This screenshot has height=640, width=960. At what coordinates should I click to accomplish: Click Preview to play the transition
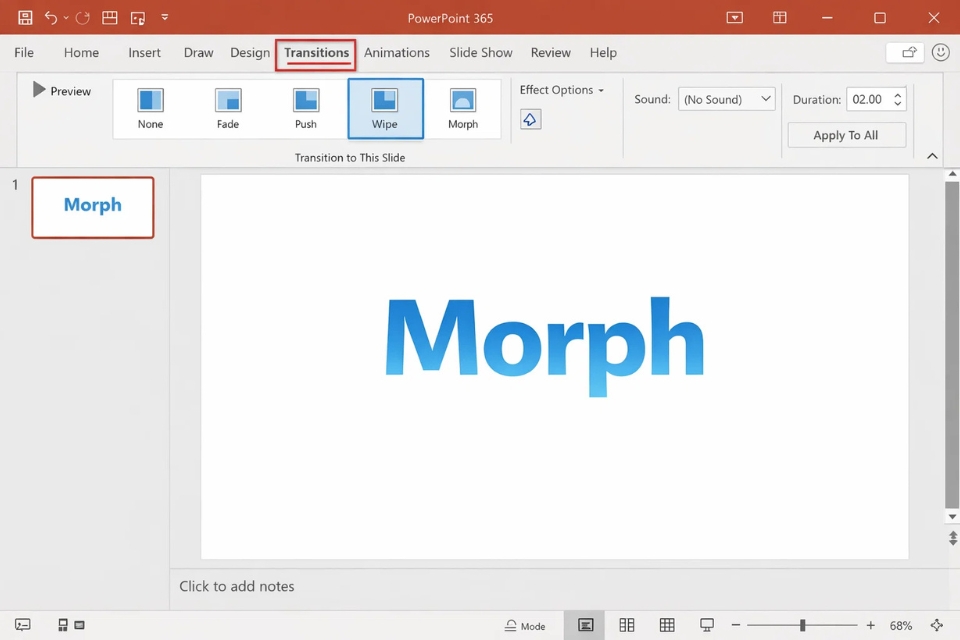pyautogui.click(x=61, y=90)
